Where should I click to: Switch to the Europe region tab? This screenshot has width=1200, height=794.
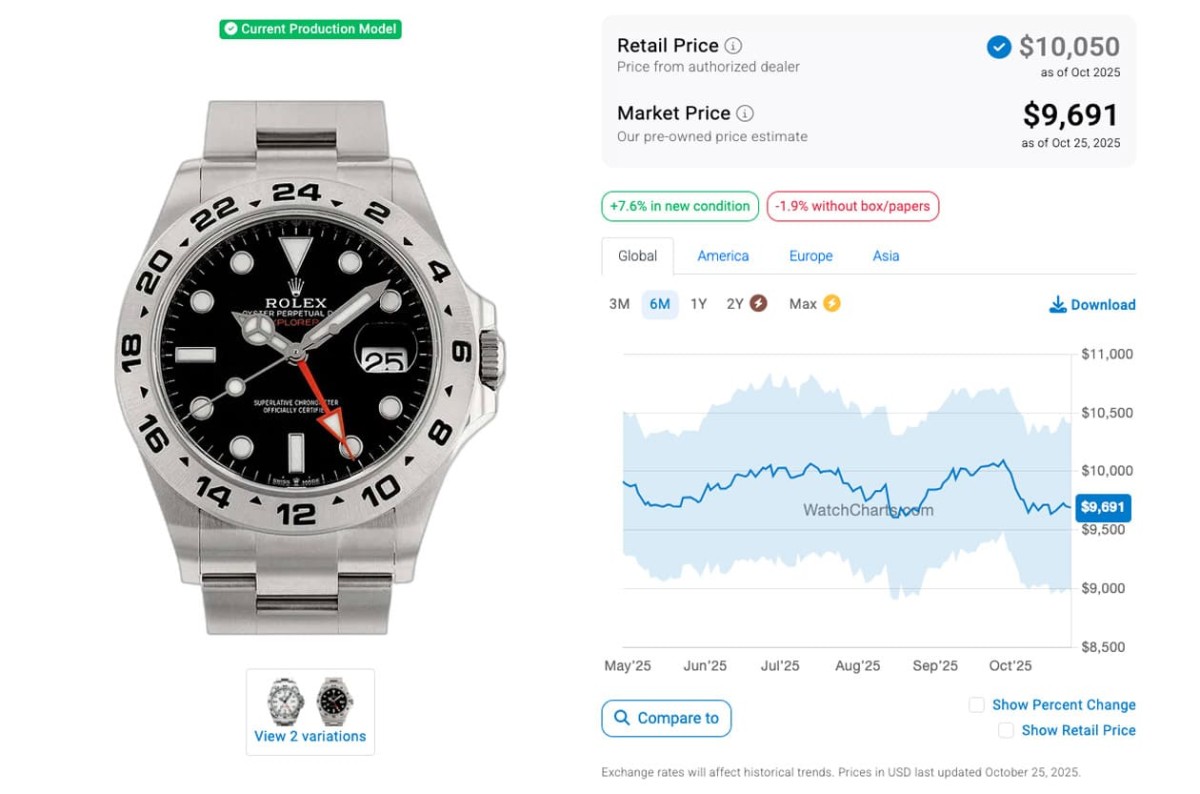[810, 256]
